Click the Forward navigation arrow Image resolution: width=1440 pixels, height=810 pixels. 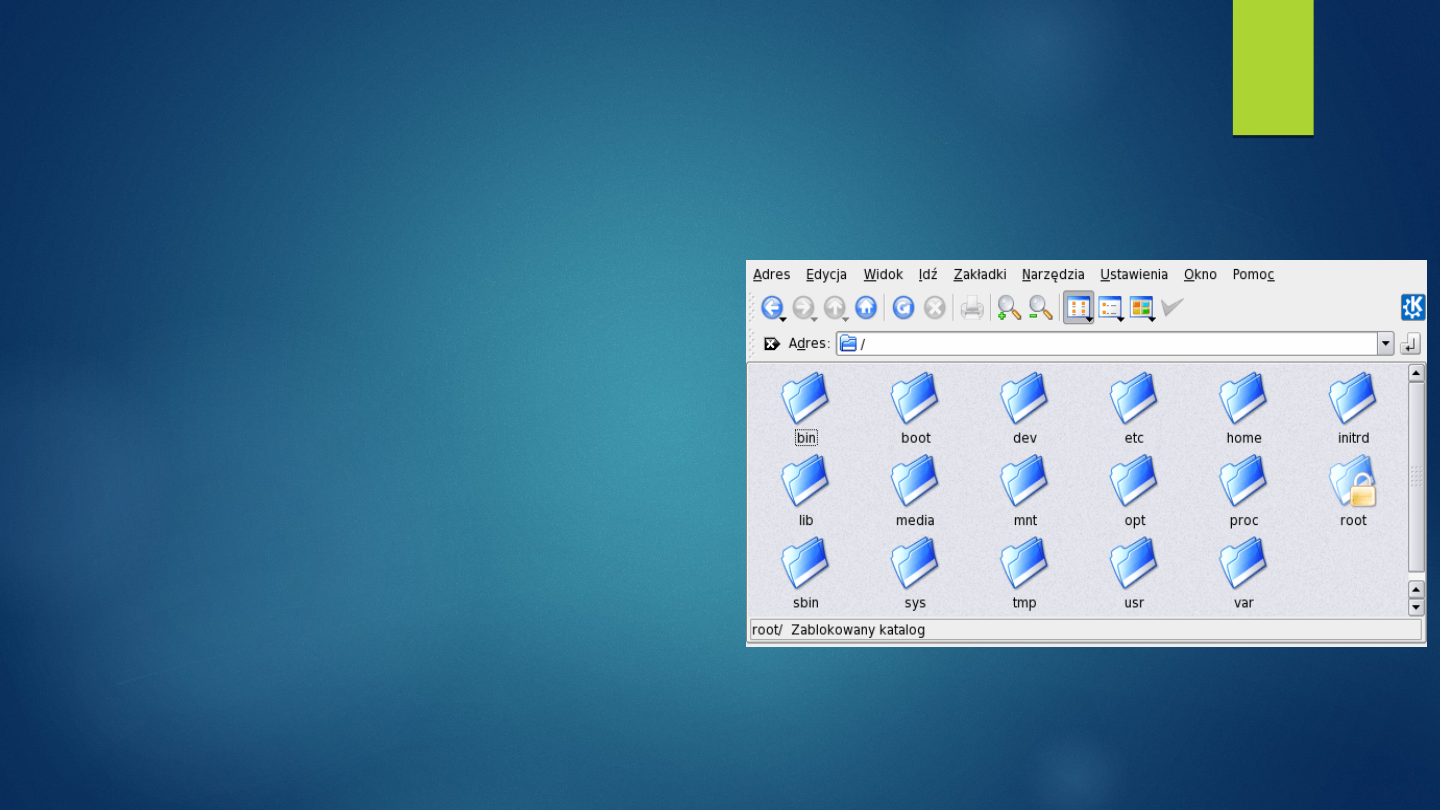coord(803,308)
